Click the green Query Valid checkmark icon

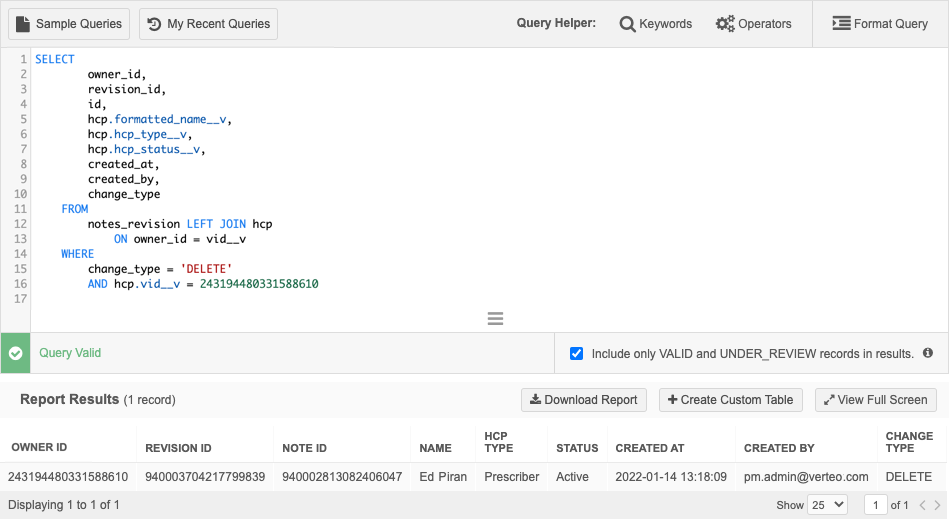[x=15, y=353]
